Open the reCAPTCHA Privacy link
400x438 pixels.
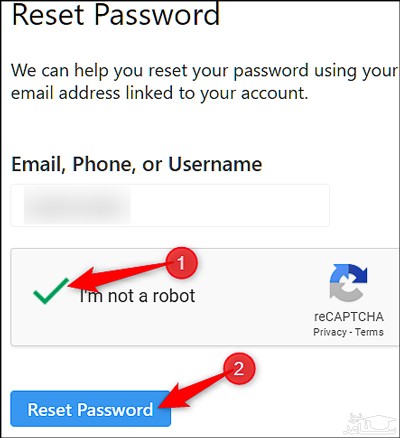330,332
